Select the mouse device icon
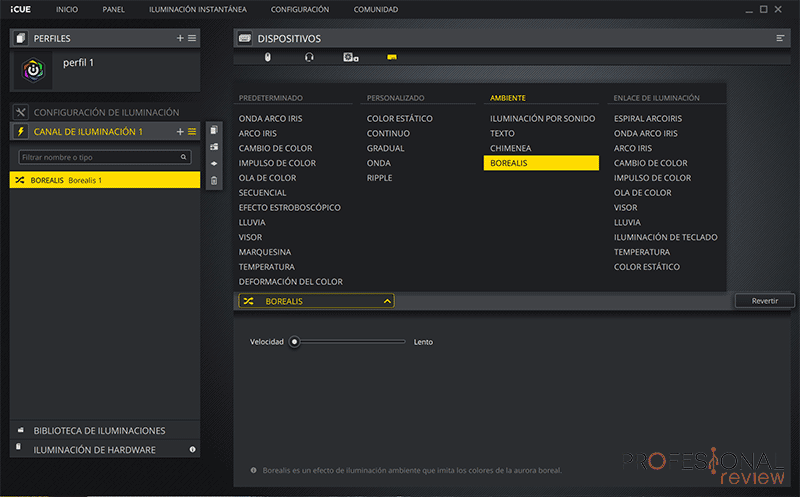This screenshot has width=800, height=497. 267,57
